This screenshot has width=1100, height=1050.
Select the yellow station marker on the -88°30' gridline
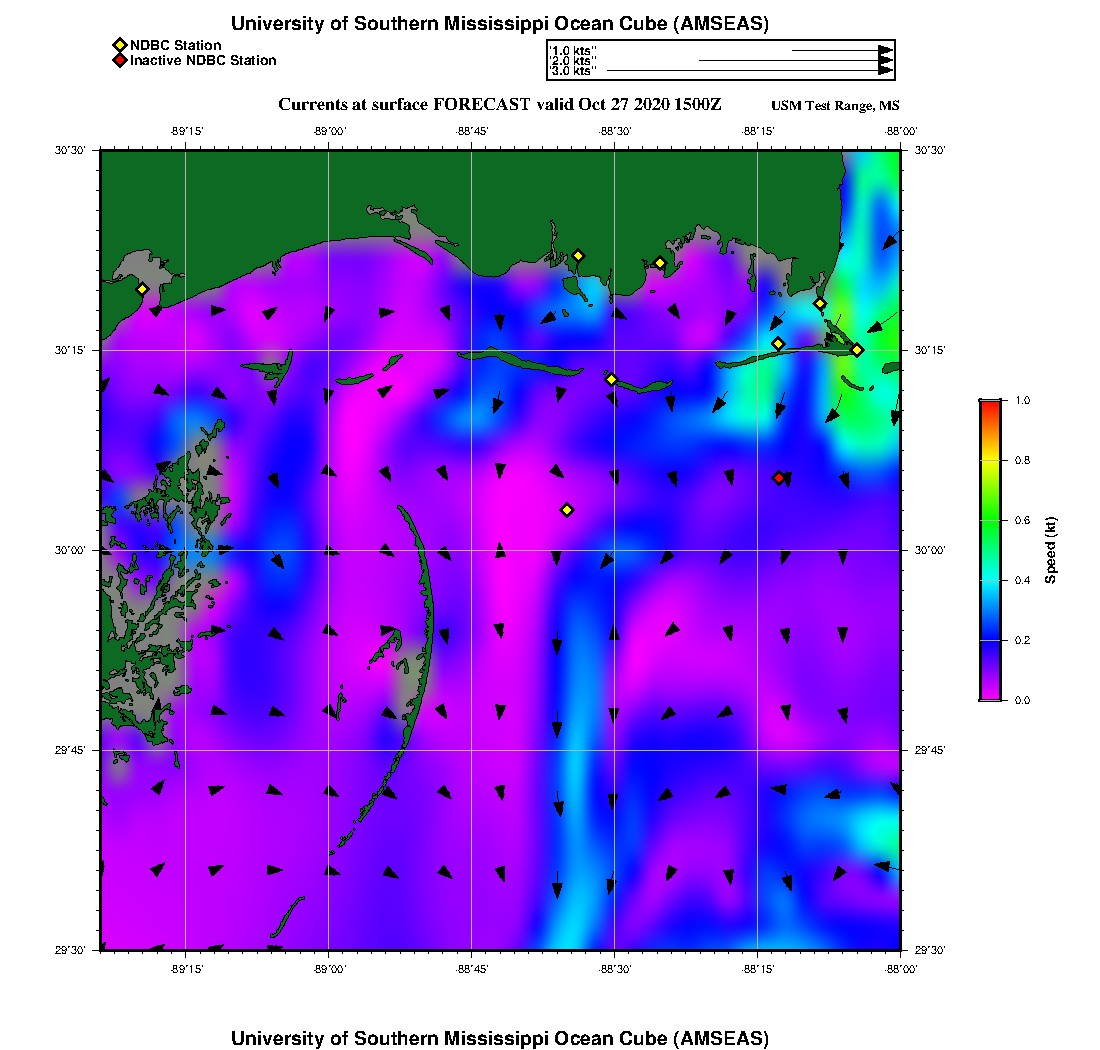tap(611, 379)
